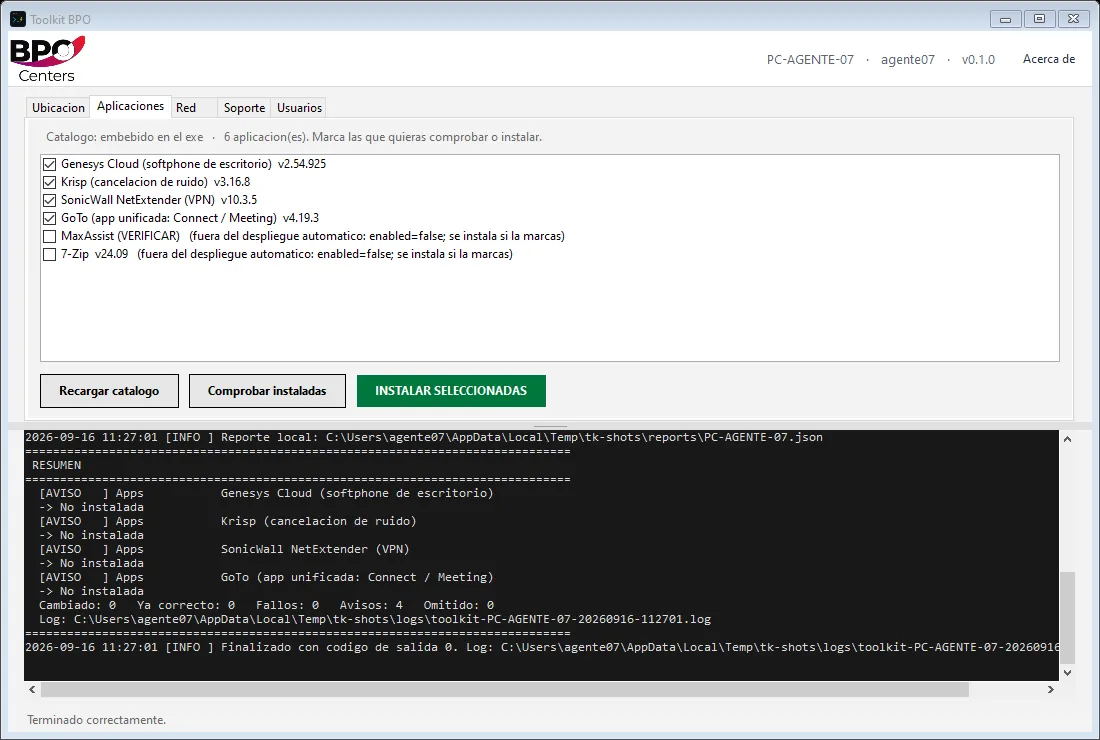
Task: Click the BPO Centers logo
Action: (47, 60)
